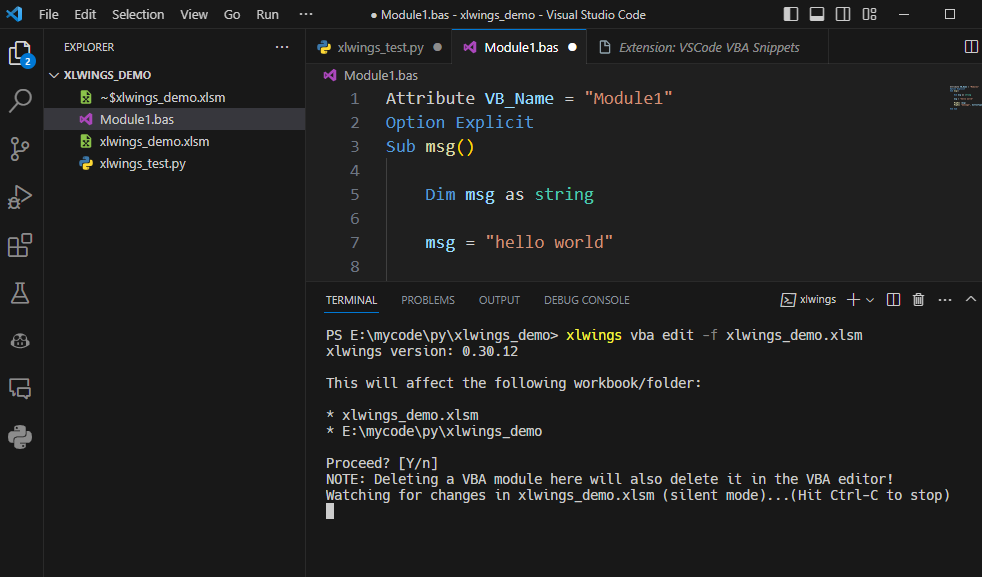Select the xlwings terminal instance label
This screenshot has width=982, height=577.
coord(809,300)
